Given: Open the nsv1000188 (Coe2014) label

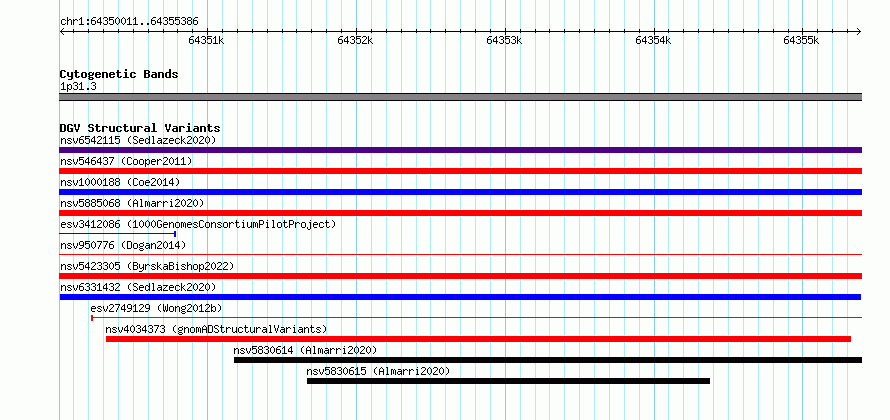Looking at the screenshot, I should 120,182.
